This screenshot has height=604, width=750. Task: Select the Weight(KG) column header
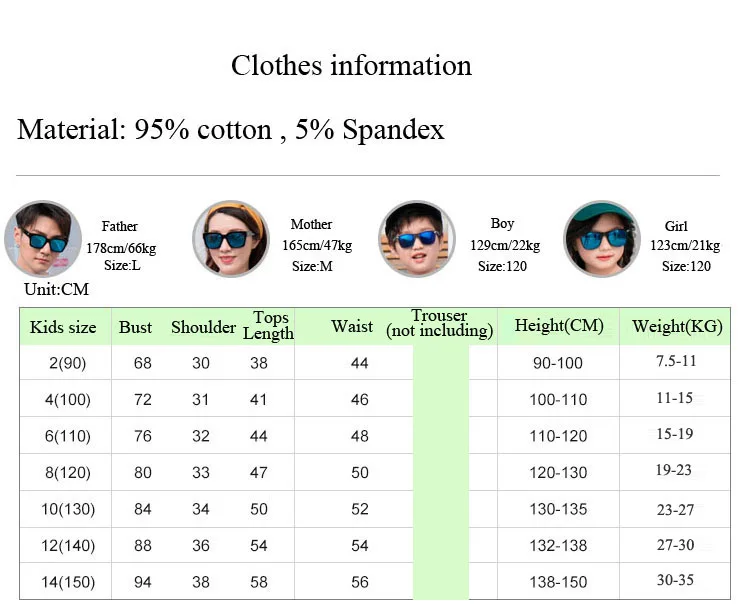[677, 326]
